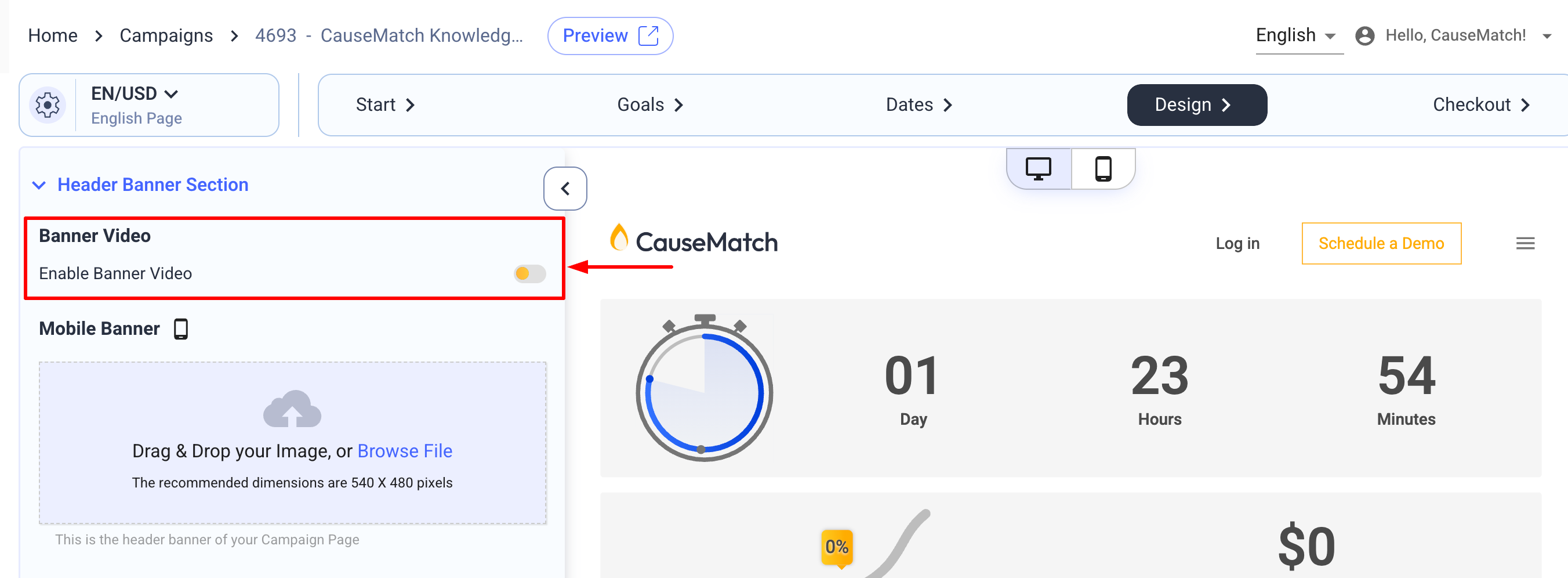The width and height of the screenshot is (1568, 578).
Task: Open the Checkout step
Action: pos(1480,106)
